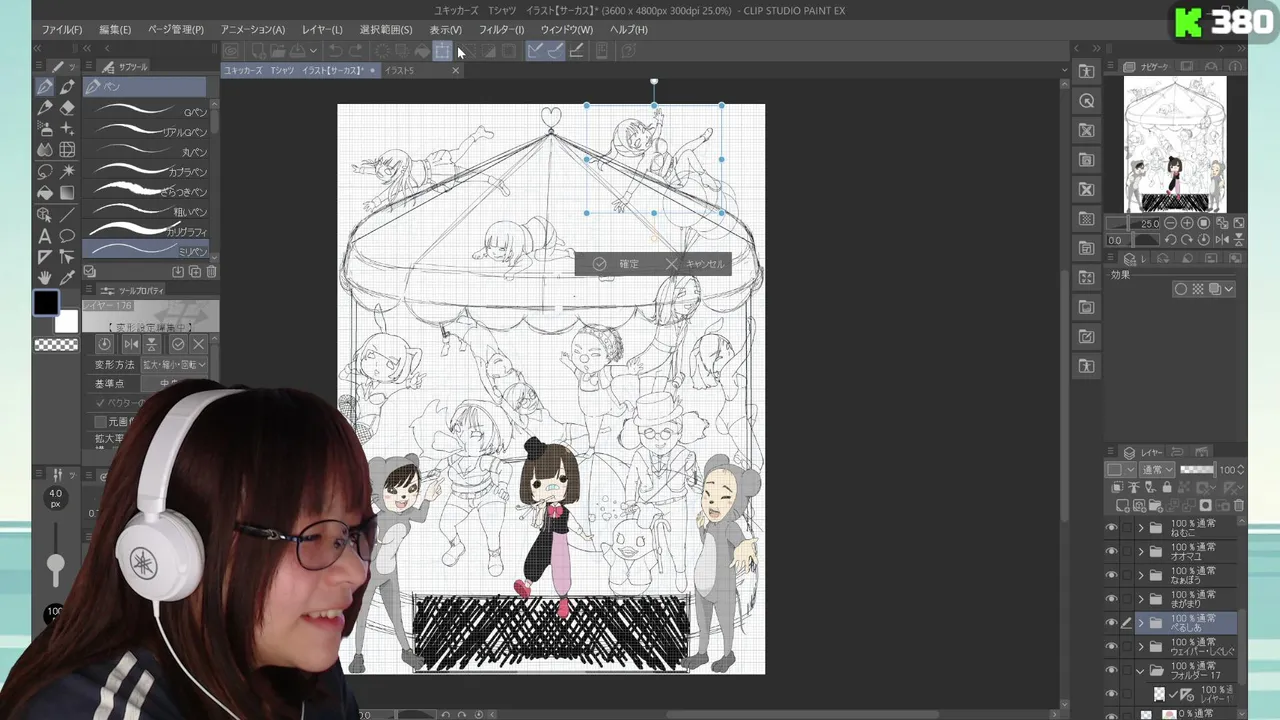This screenshot has width=1280, height=720.
Task: Choose the Gペン sub tool
Action: pos(147,111)
